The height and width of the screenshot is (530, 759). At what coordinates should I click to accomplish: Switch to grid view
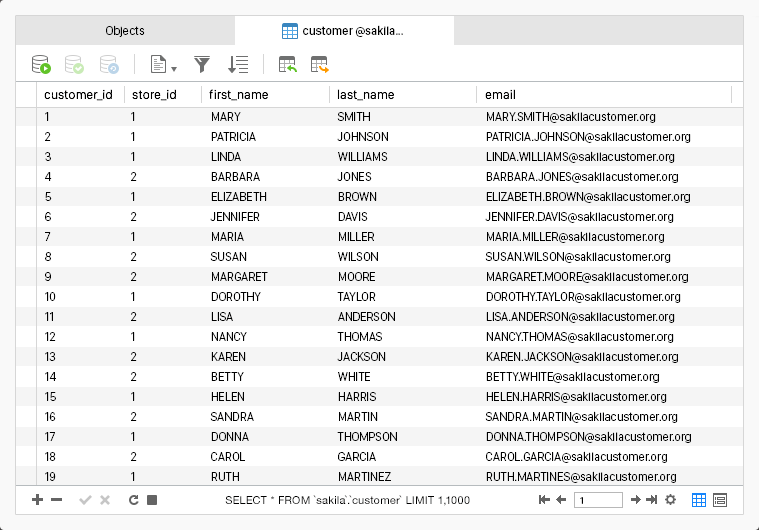click(x=699, y=499)
